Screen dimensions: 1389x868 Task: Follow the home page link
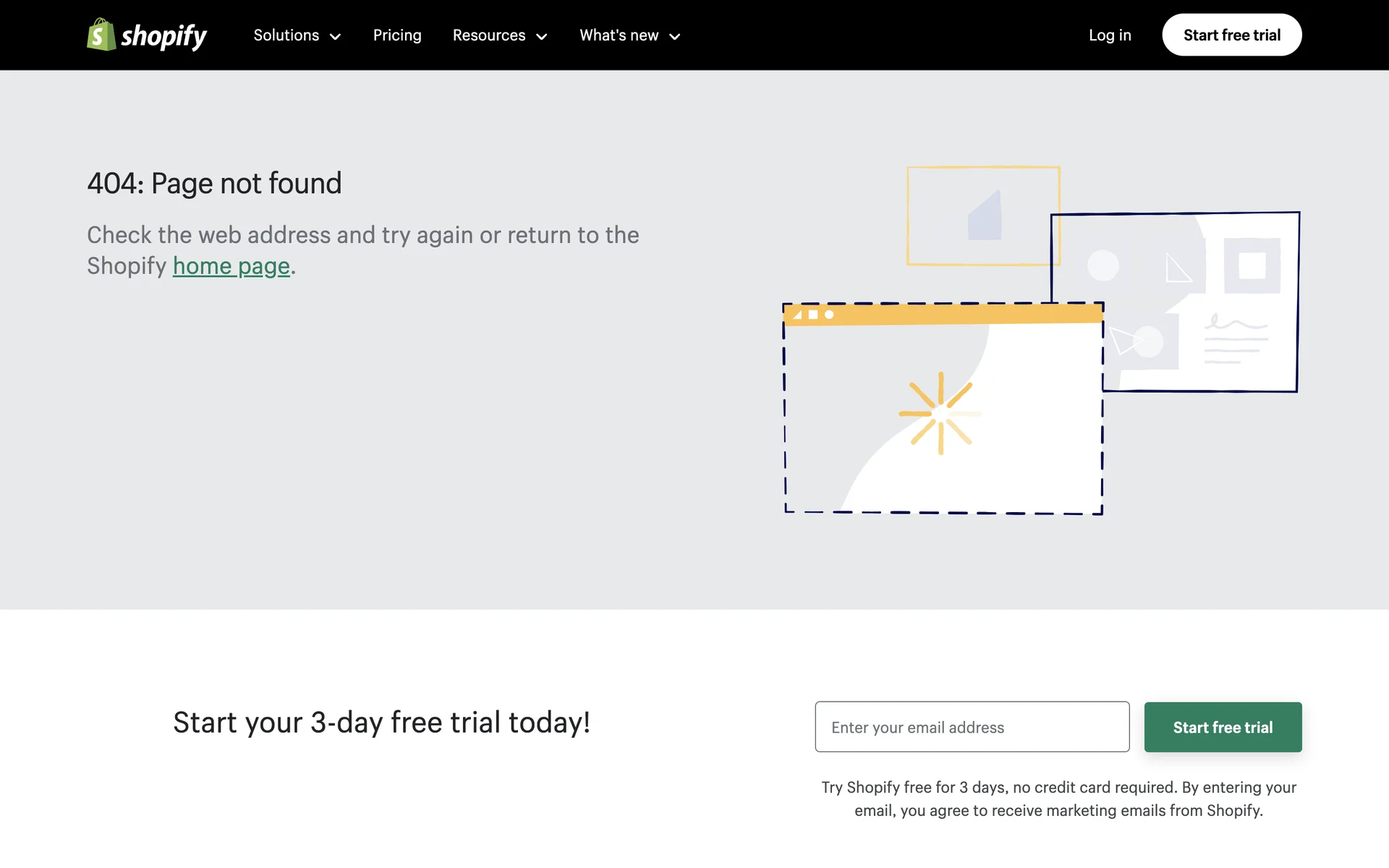pyautogui.click(x=231, y=266)
